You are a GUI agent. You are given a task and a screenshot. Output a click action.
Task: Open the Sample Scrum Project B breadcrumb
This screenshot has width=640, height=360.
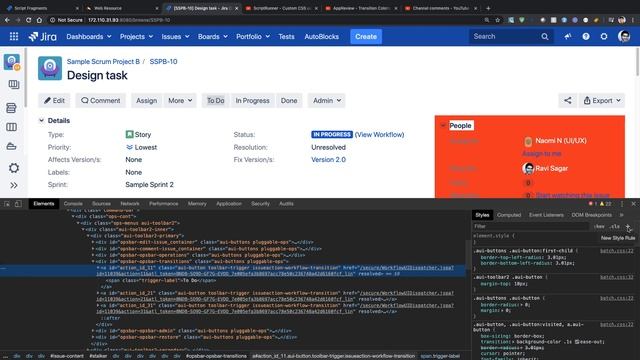click(x=103, y=62)
